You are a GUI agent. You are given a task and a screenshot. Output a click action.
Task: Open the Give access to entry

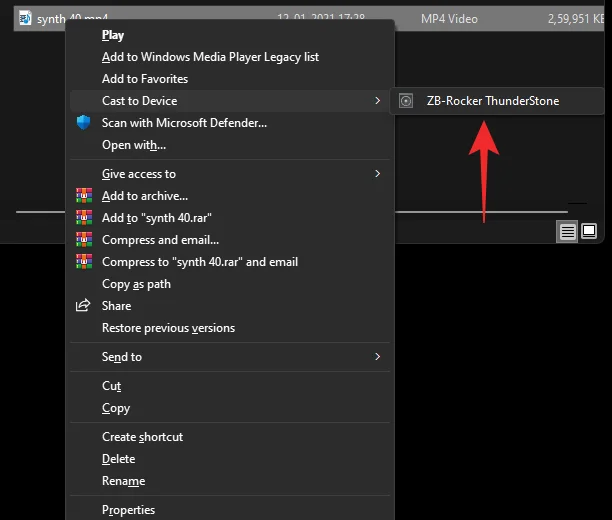[x=230, y=174]
